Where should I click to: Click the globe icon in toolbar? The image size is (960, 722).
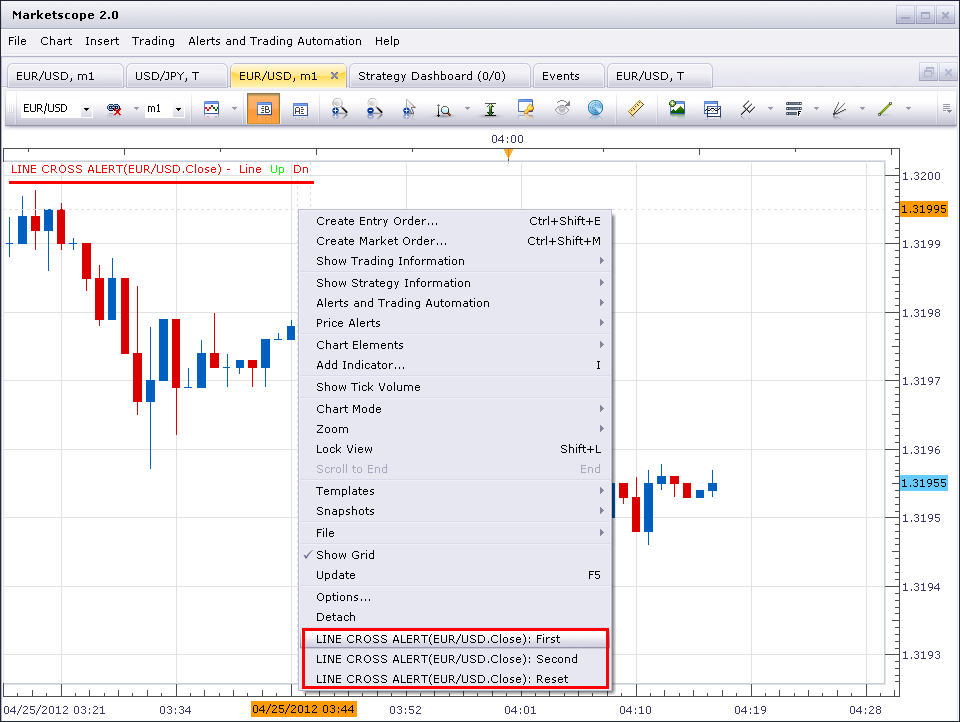pyautogui.click(x=595, y=109)
